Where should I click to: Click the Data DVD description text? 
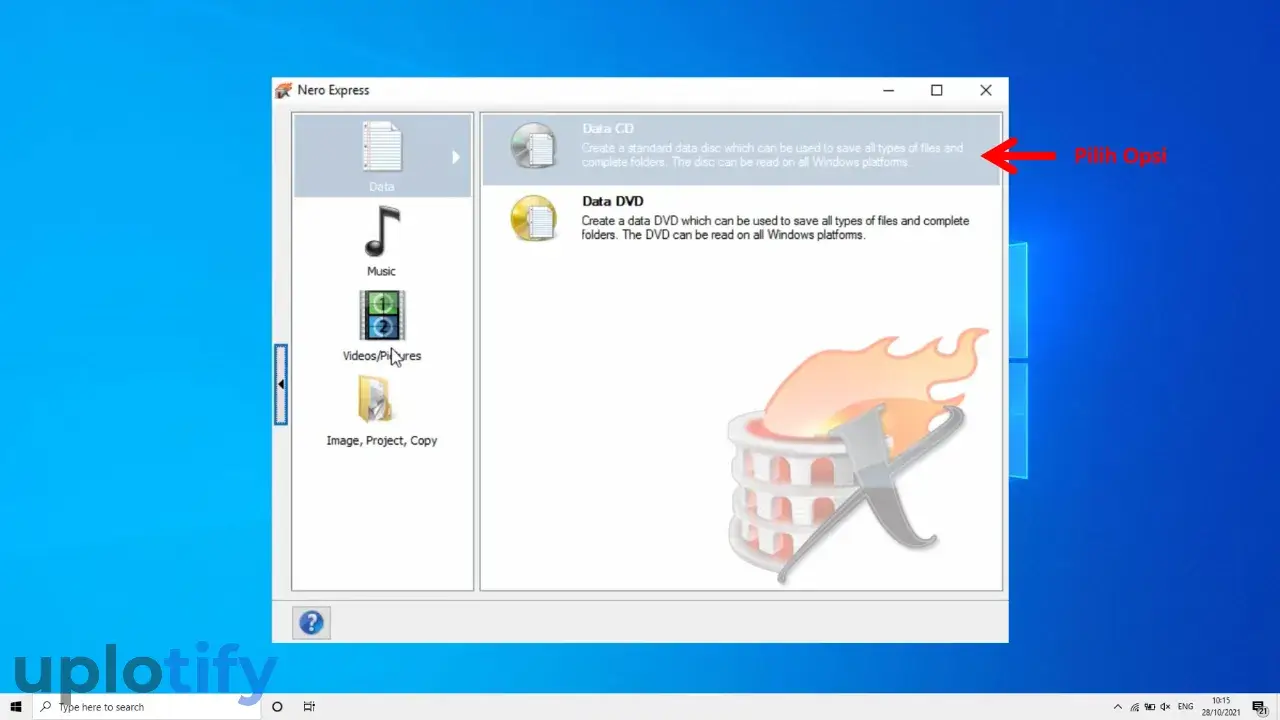tap(775, 228)
